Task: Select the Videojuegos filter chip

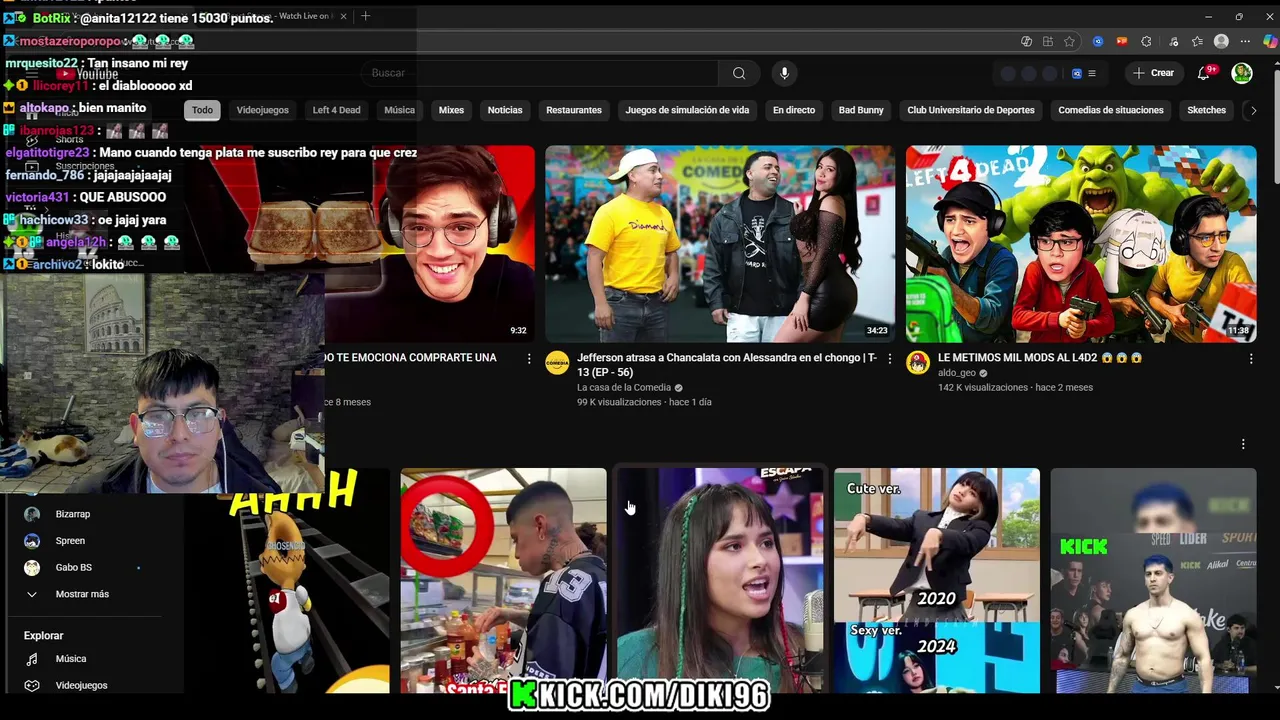Action: [263, 110]
